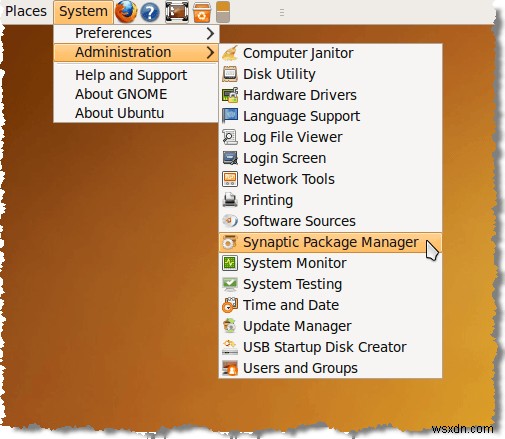Start Disk Utility

tap(330, 74)
